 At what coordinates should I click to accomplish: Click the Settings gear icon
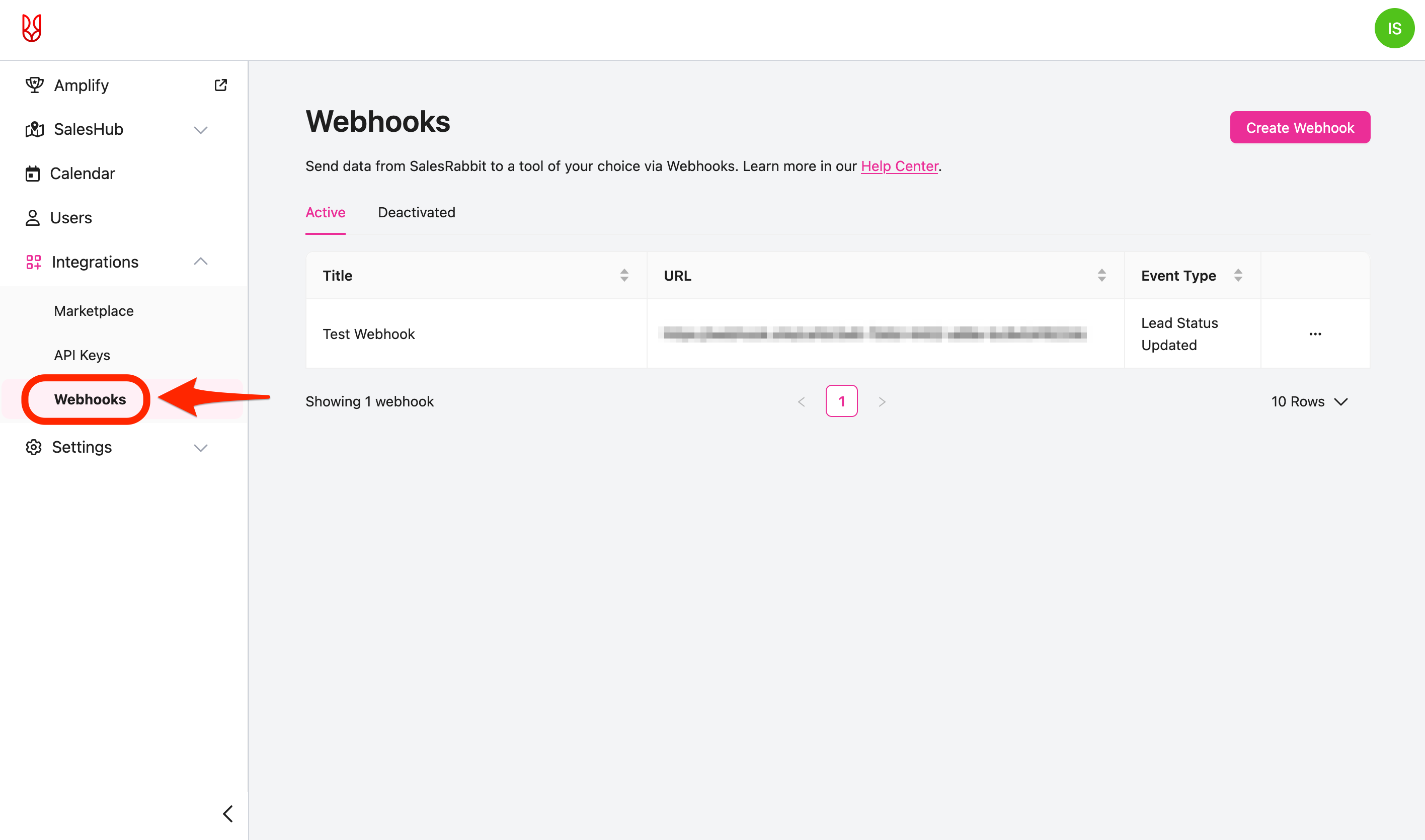coord(33,447)
